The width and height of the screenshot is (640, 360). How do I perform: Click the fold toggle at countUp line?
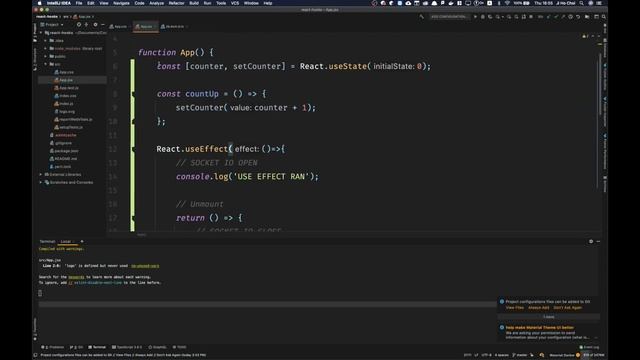click(x=133, y=94)
